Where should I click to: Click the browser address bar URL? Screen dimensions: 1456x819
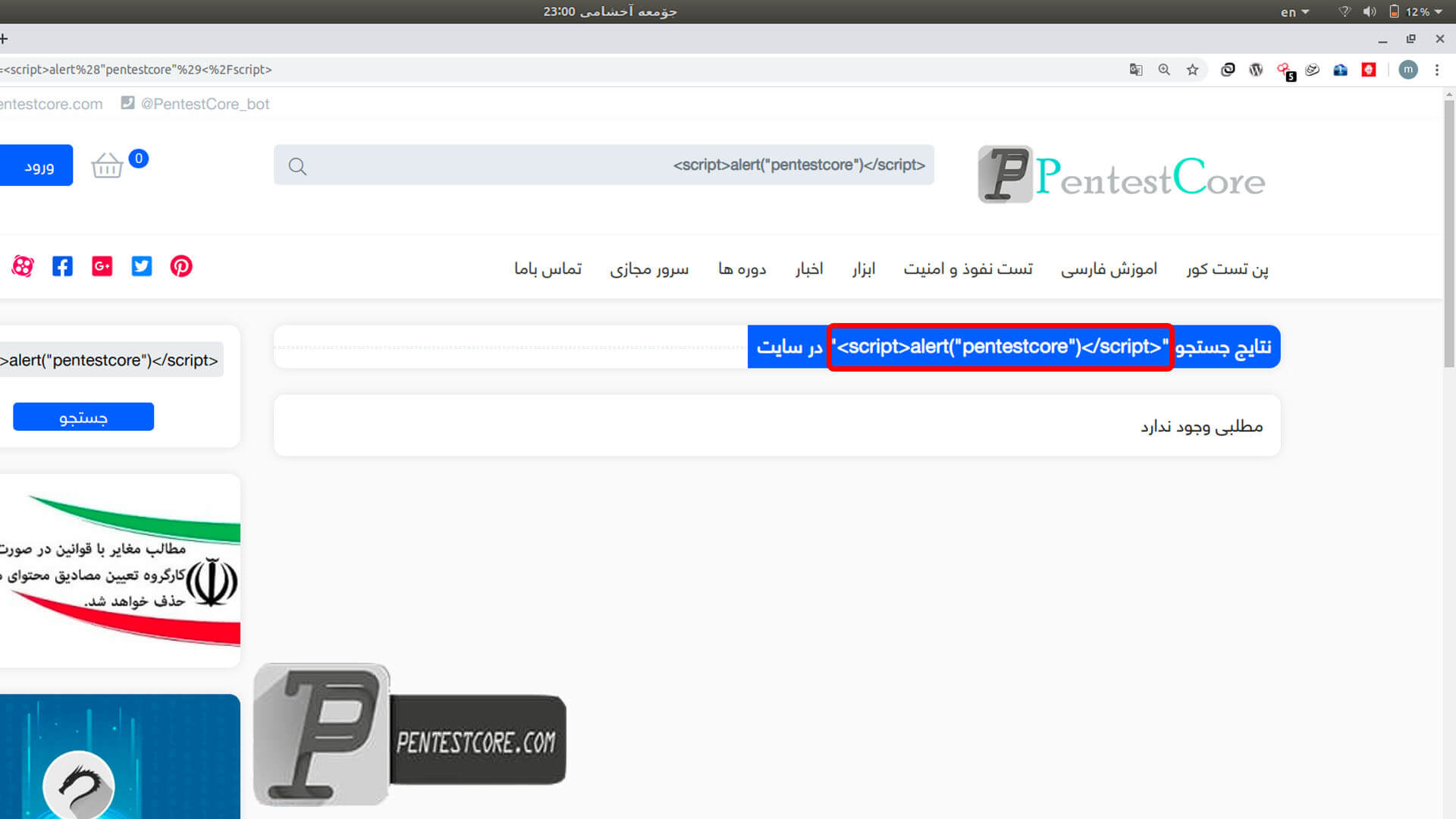click(136, 70)
